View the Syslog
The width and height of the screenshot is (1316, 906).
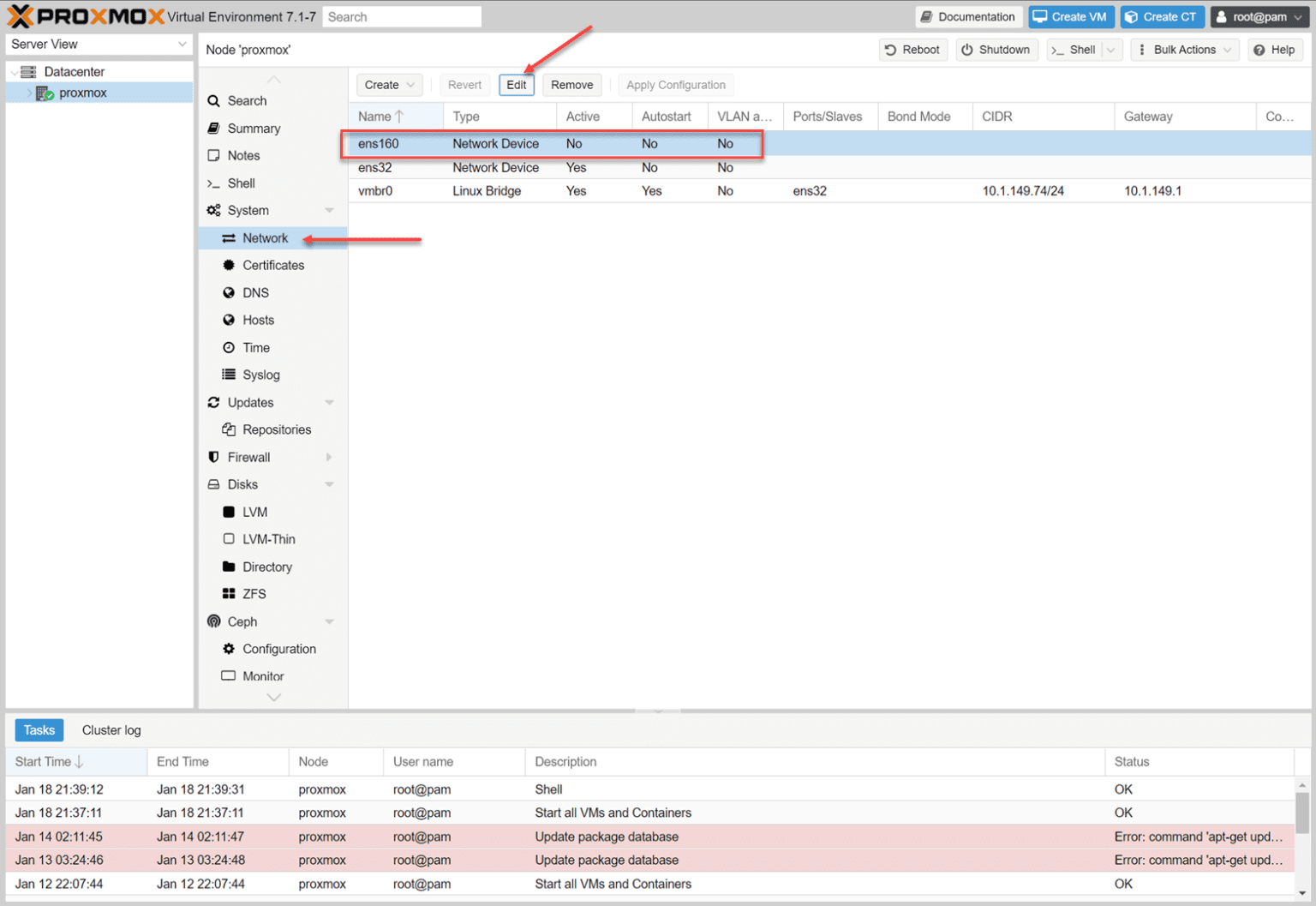pos(261,375)
